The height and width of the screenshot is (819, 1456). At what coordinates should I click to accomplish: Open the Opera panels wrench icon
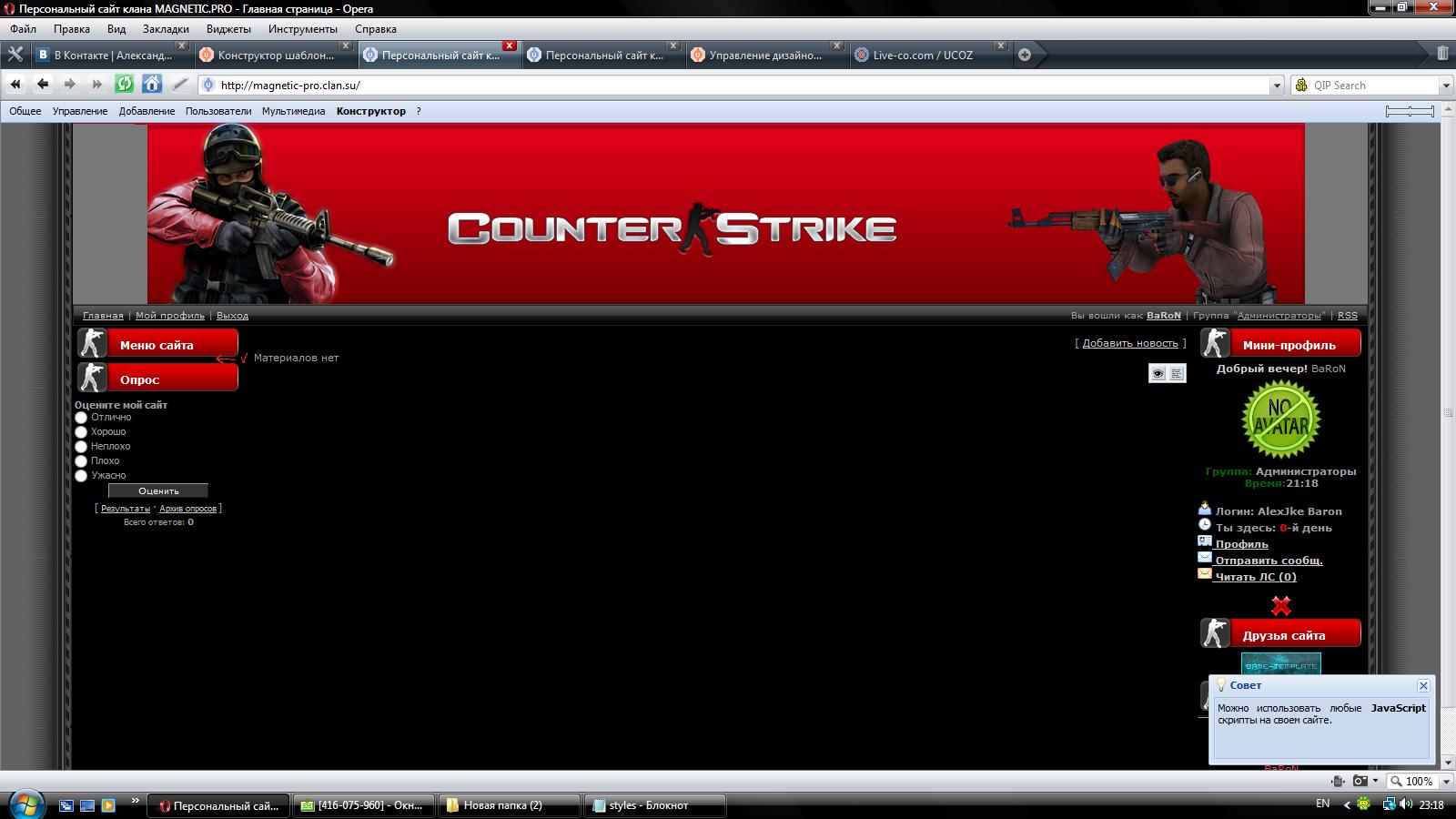click(15, 55)
